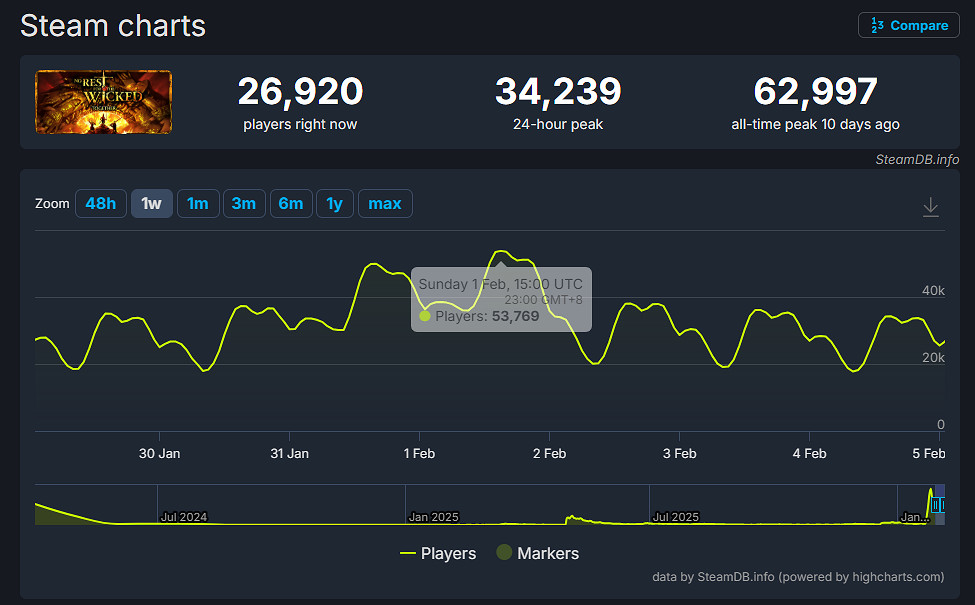975x605 pixels.
Task: Click the Jul 2025 area in the navigator
Action: (x=675, y=505)
